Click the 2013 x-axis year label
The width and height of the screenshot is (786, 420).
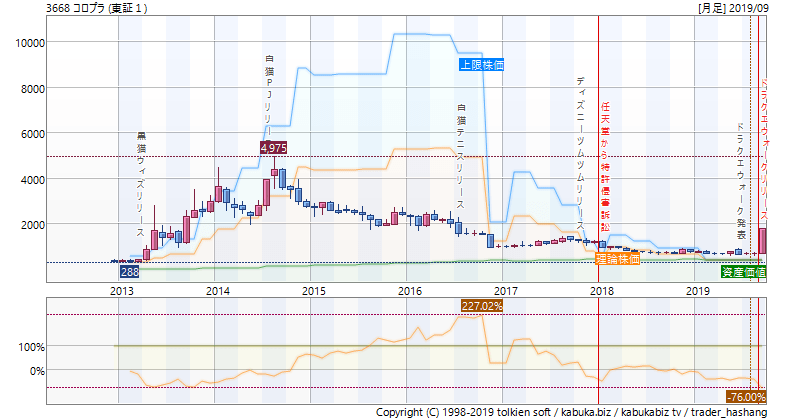pos(122,291)
